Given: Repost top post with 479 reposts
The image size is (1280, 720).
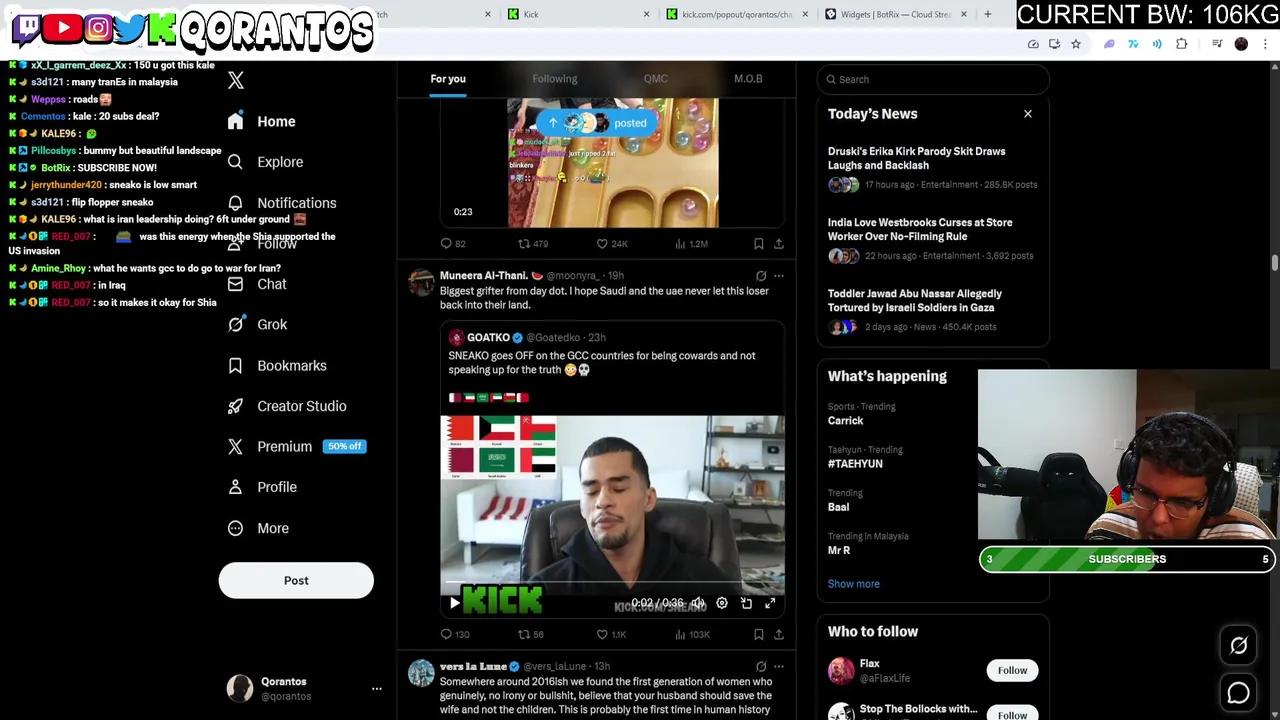Looking at the screenshot, I should 533,243.
